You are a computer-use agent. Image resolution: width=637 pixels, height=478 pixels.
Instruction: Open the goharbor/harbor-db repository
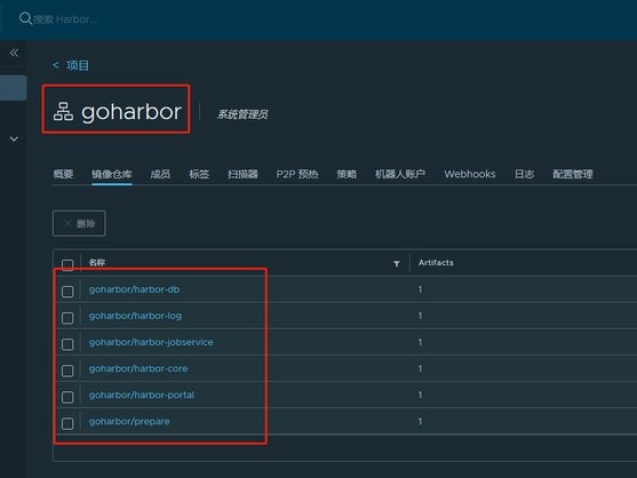(x=134, y=290)
